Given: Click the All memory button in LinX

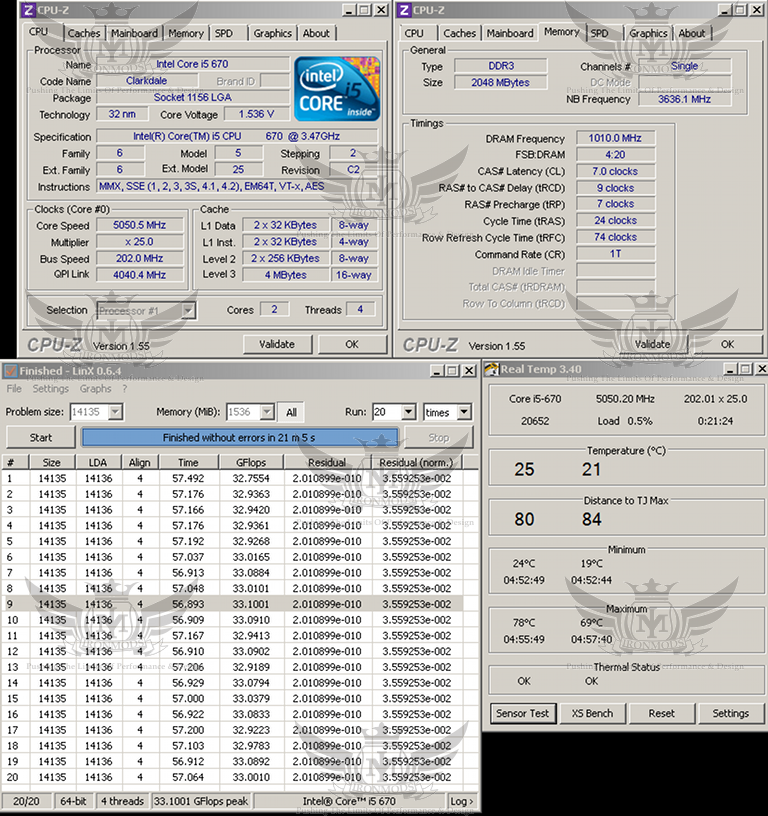Looking at the screenshot, I should point(291,412).
